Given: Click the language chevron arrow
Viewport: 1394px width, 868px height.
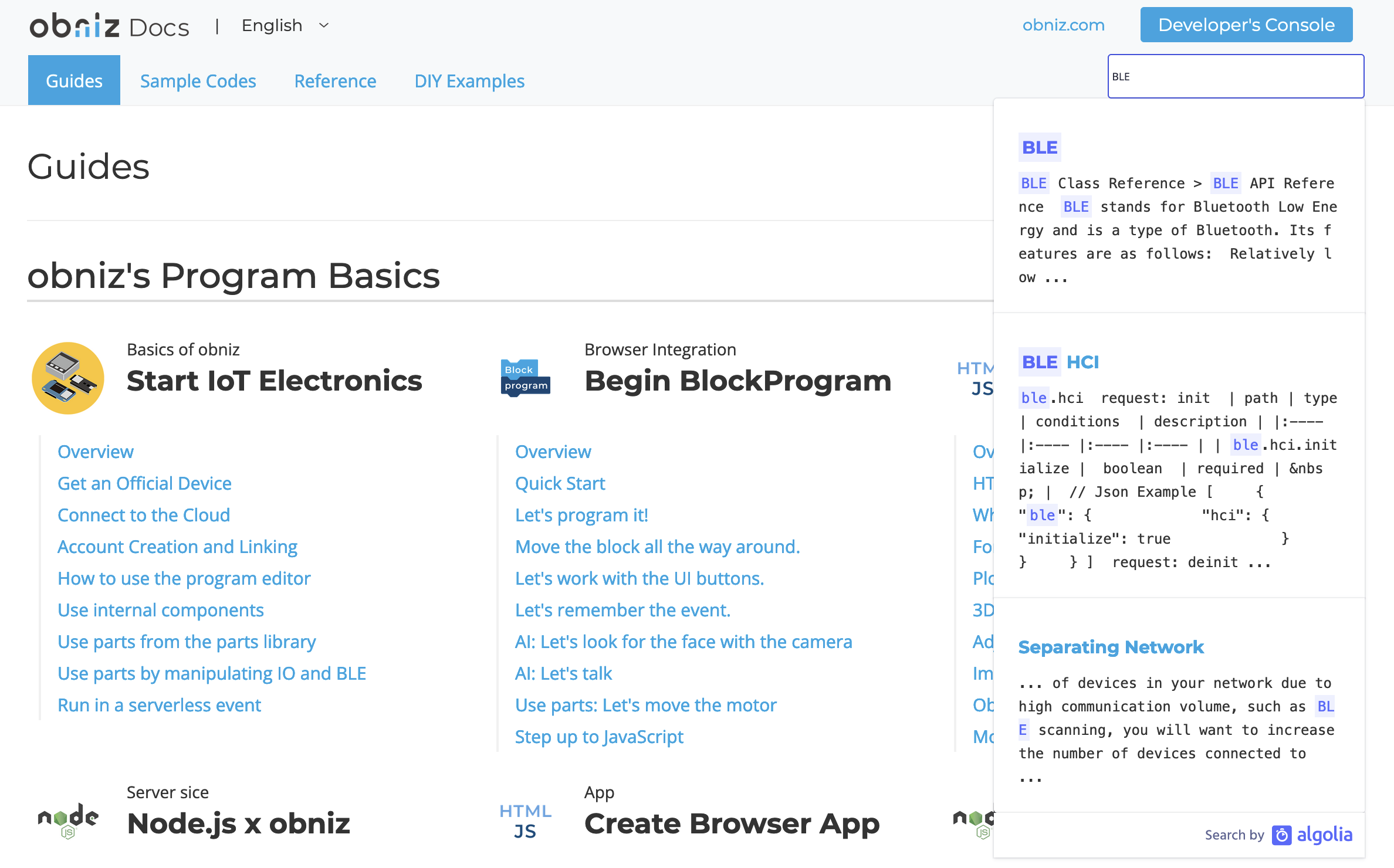Looking at the screenshot, I should [x=324, y=26].
